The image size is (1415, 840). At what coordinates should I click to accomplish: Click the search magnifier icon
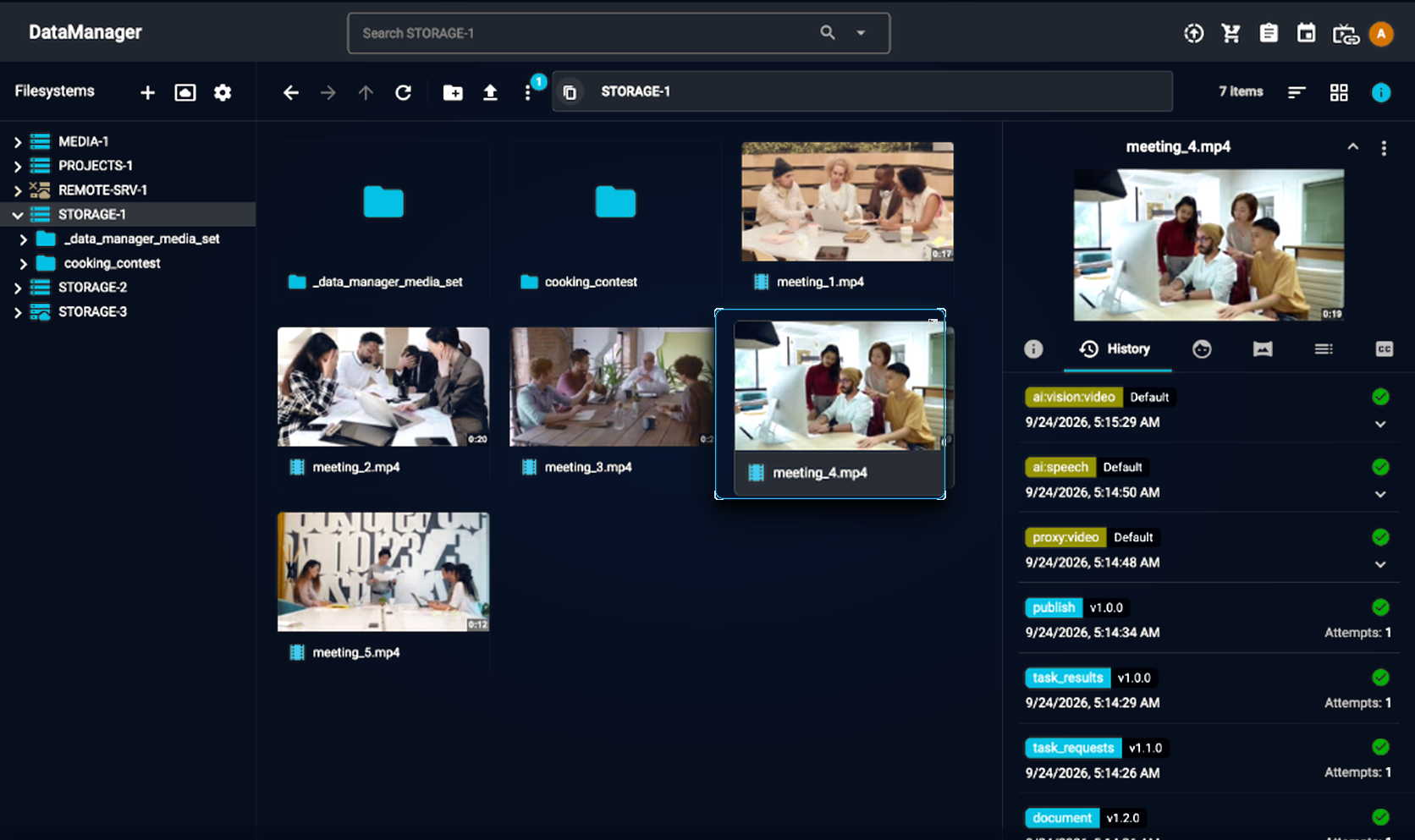pos(828,32)
